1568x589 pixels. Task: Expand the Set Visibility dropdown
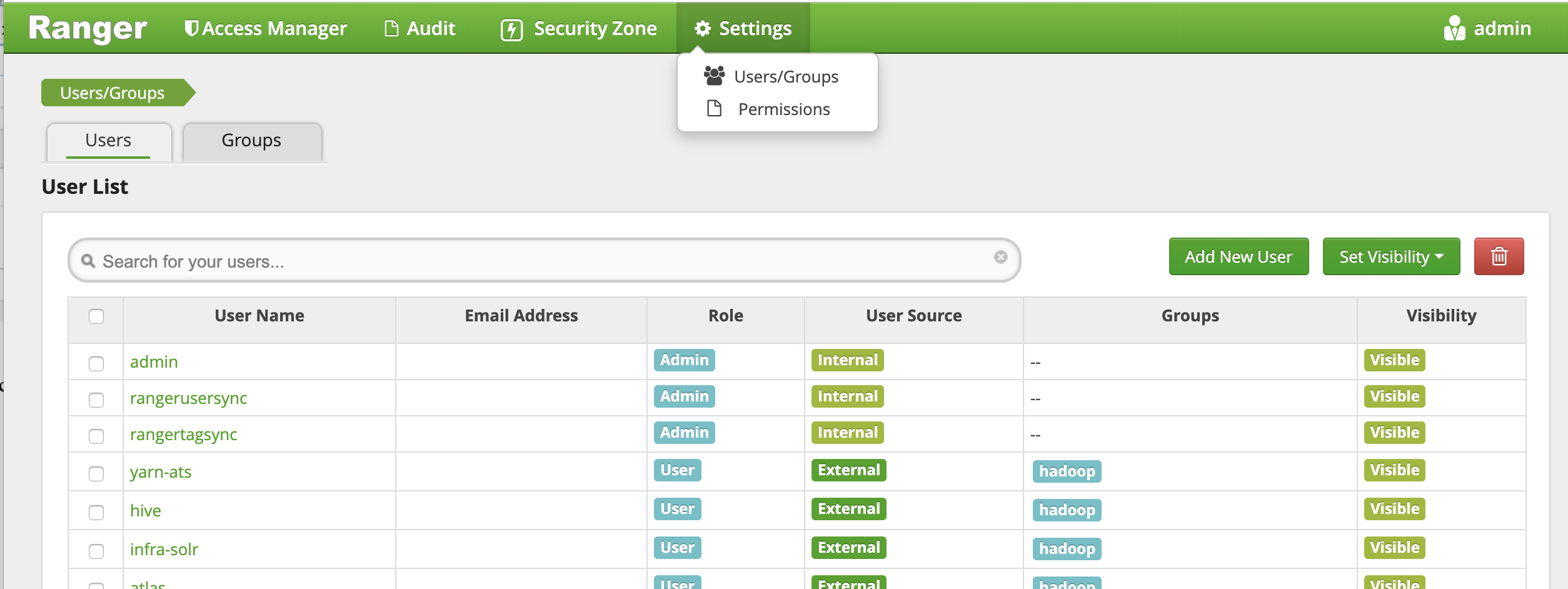point(1391,256)
